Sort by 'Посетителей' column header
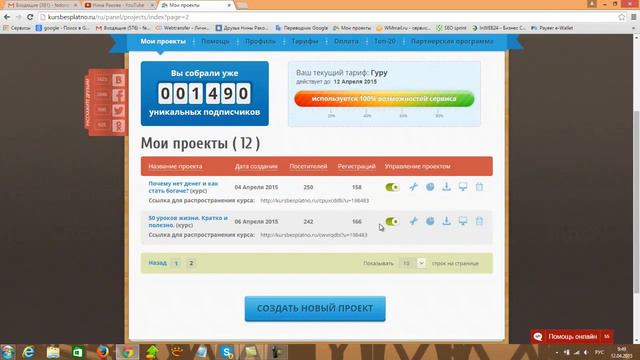The image size is (640, 360). pos(308,166)
